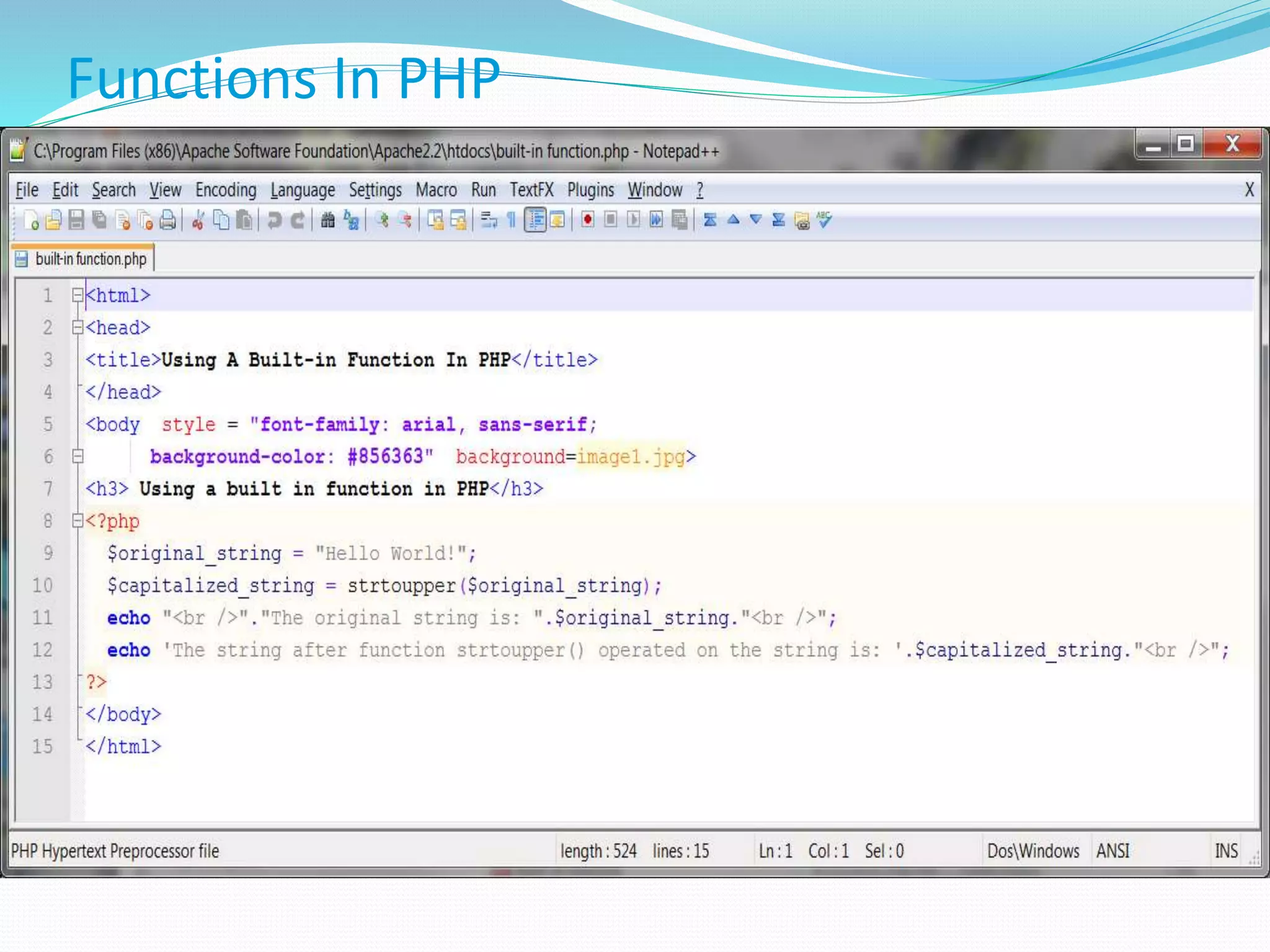The width and height of the screenshot is (1270, 952).
Task: Undo last edit with Undo arrow
Action: click(273, 220)
